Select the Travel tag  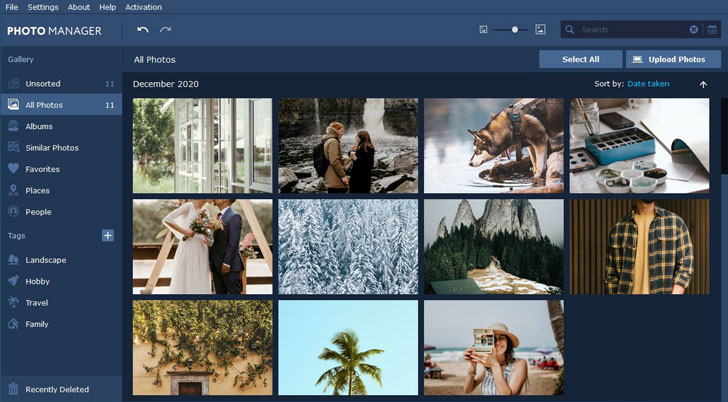coord(61,303)
